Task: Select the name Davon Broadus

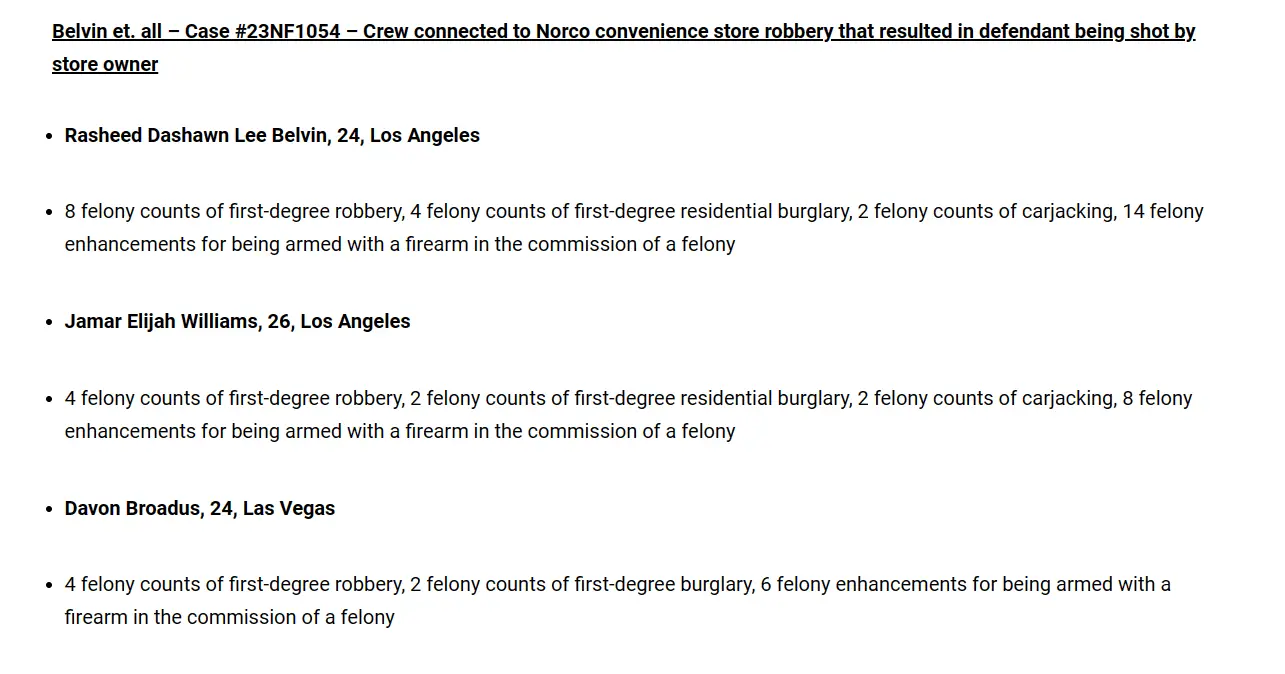Action: [133, 508]
